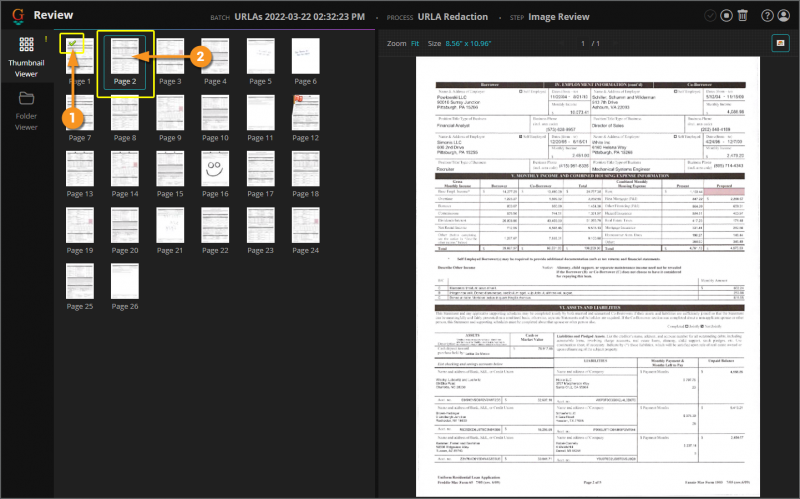Click the size 8.56" x 10.96" value
Image resolution: width=800 pixels, height=499 pixels.
tap(468, 44)
